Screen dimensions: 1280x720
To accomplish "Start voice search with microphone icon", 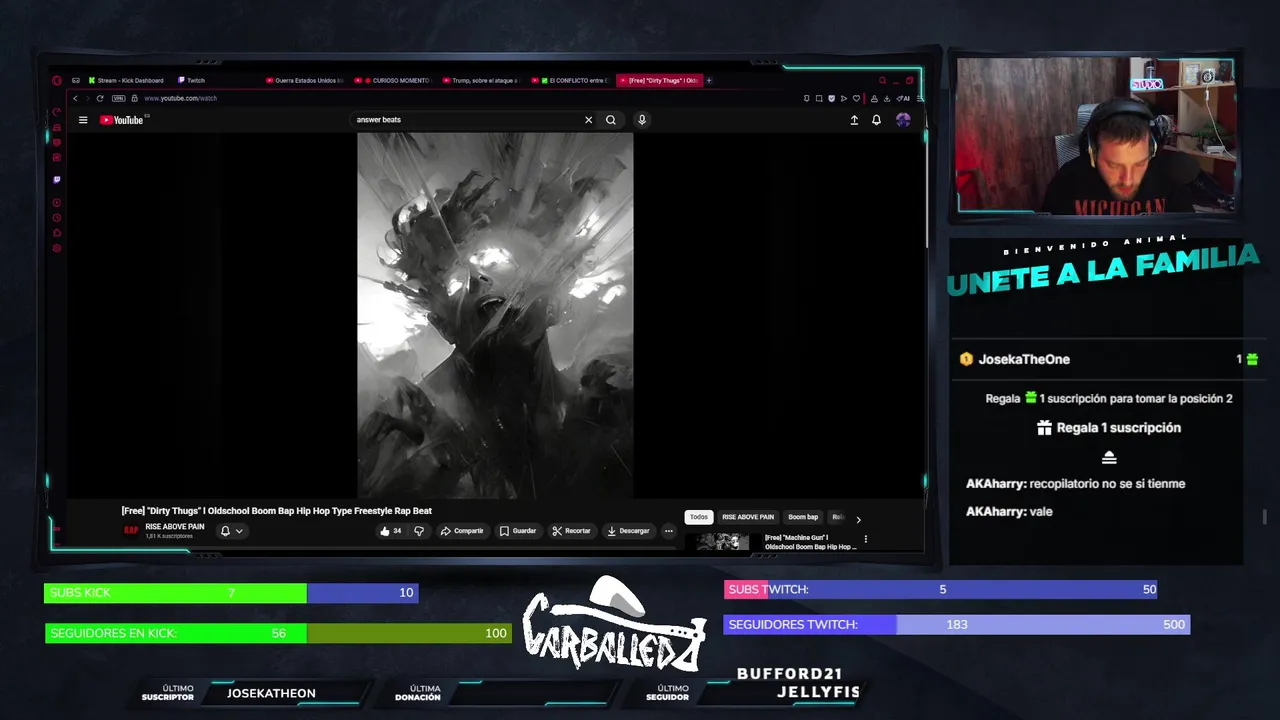I will [x=642, y=120].
